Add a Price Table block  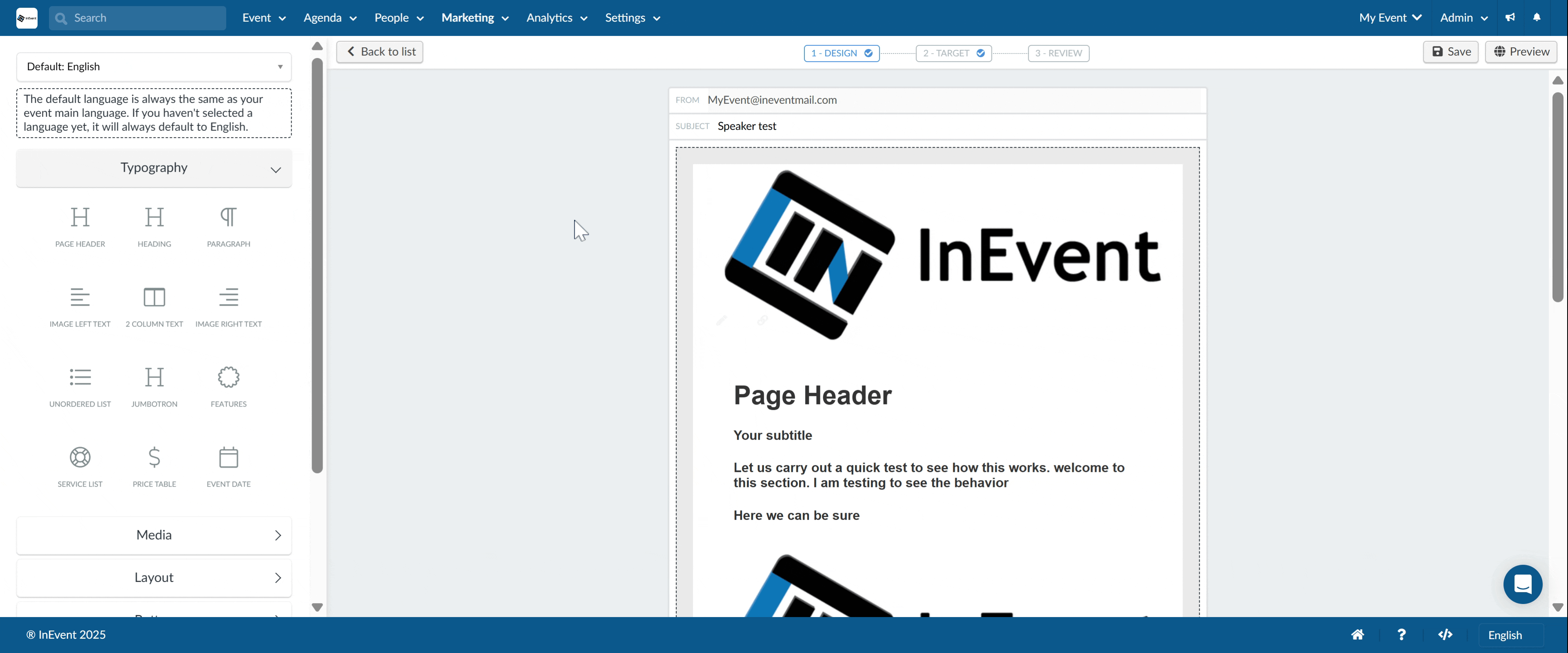154,467
